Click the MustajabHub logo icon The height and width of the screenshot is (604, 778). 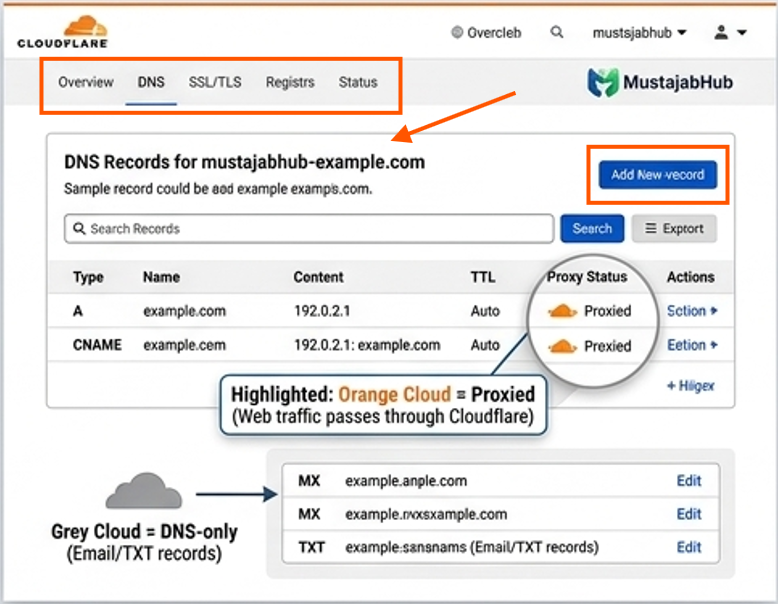coord(603,82)
